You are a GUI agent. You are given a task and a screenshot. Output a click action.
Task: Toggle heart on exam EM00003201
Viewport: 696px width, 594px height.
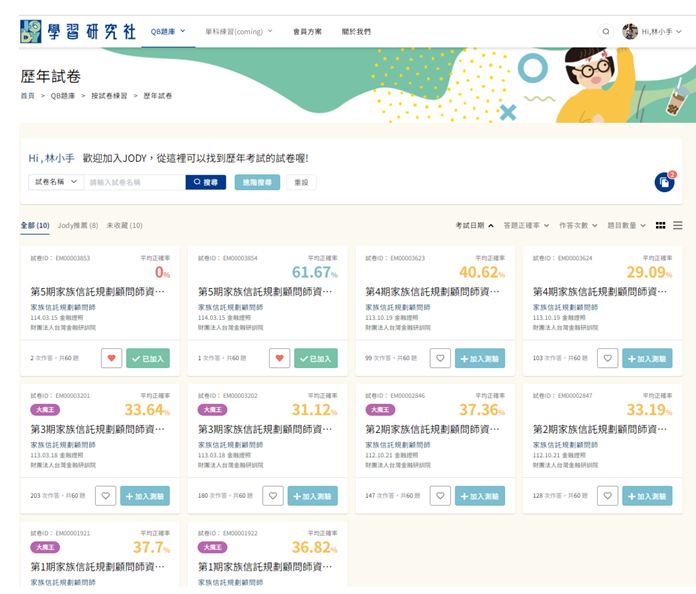(x=106, y=495)
